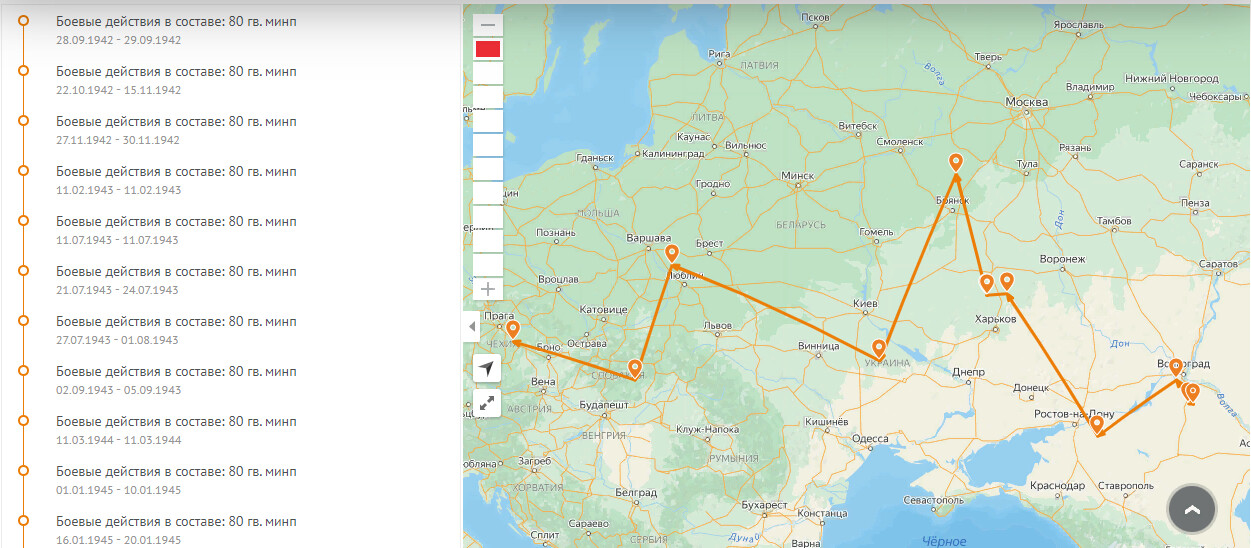Select the map pin in Slovakia
The image size is (1251, 548).
click(634, 369)
